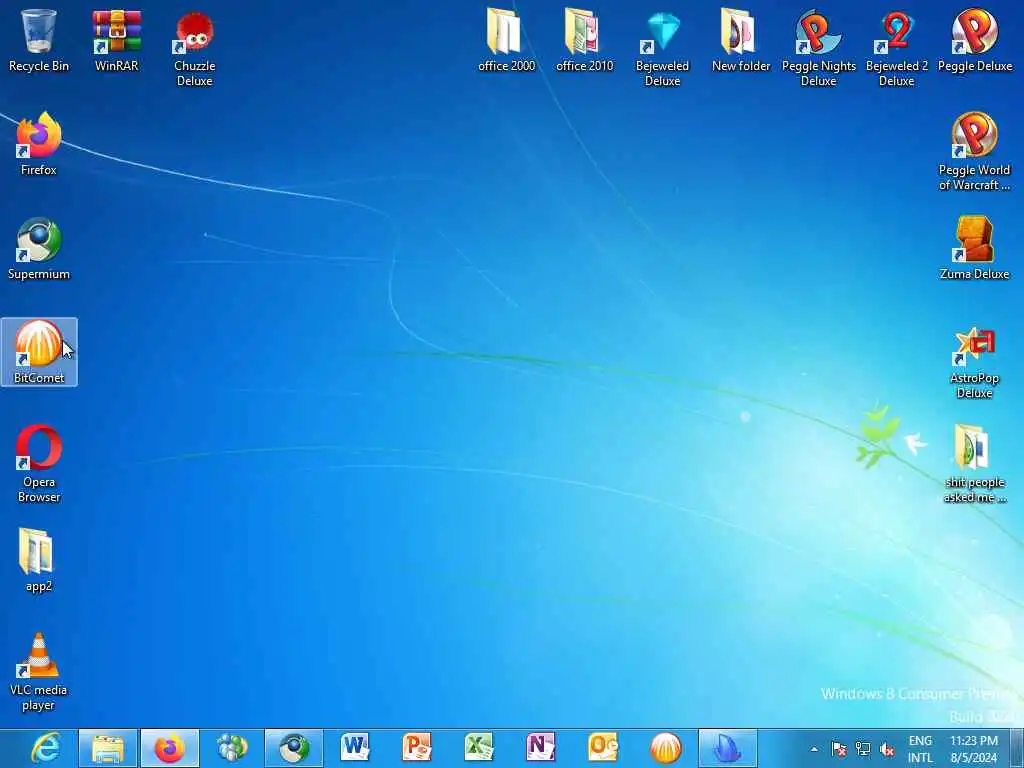Screen dimensions: 1024x768
Task: Click the Show Desktop strip after the clock
Action: (x=1017, y=748)
